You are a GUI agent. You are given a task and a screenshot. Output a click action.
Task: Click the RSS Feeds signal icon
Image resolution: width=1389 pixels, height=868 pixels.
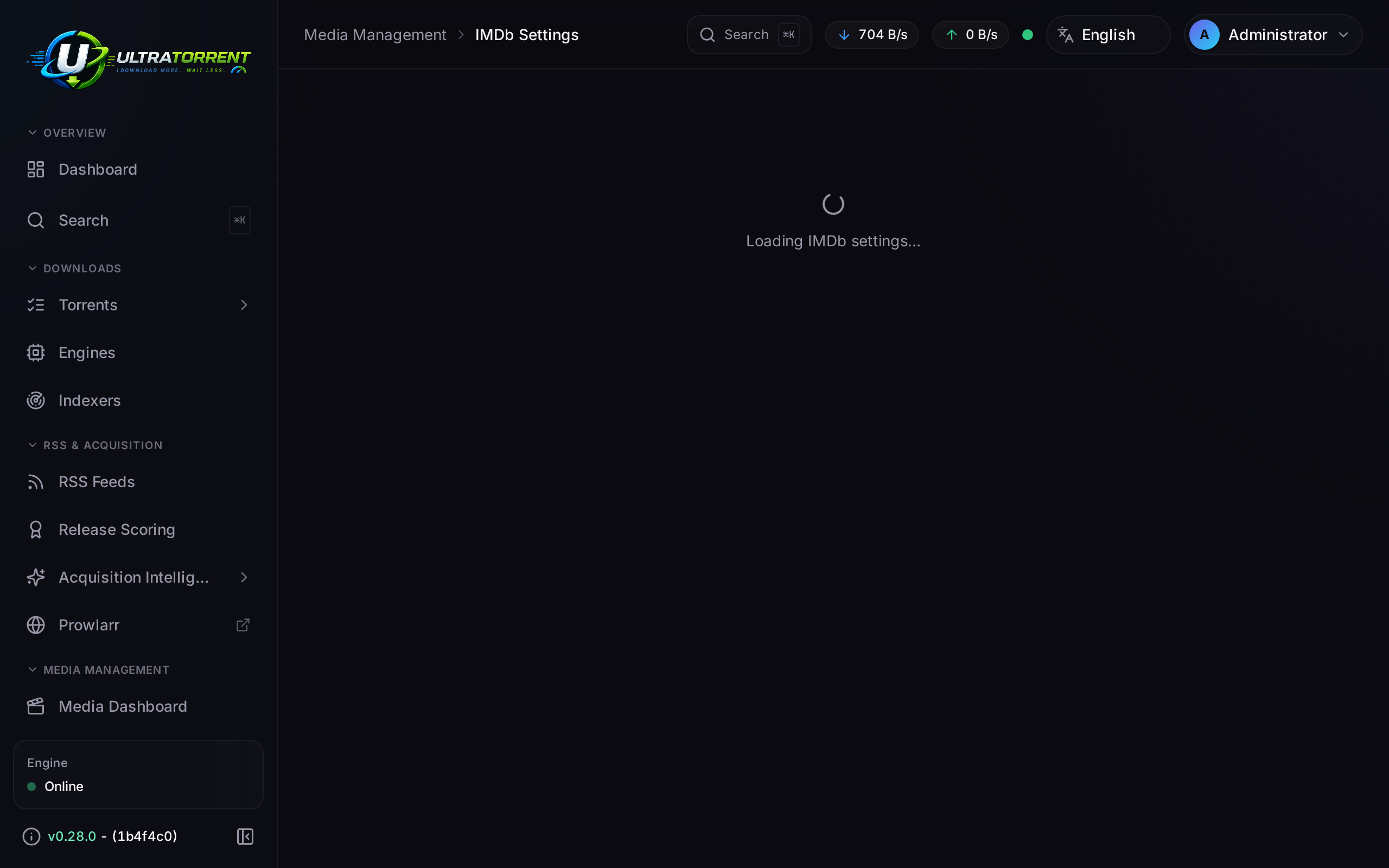tap(36, 482)
